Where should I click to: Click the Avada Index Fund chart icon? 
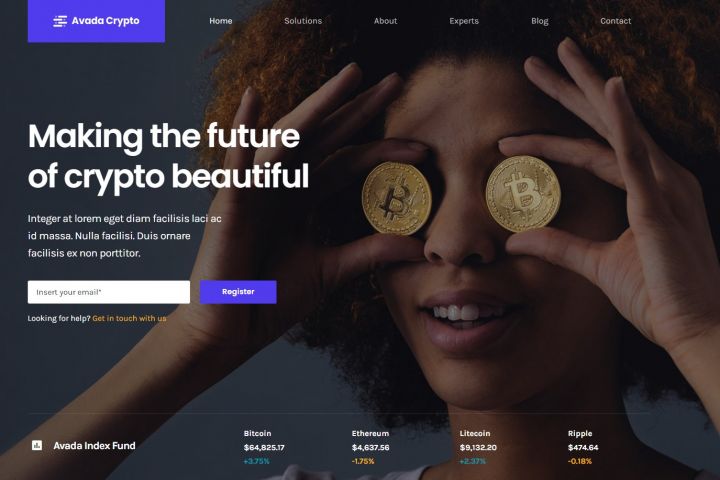(37, 445)
